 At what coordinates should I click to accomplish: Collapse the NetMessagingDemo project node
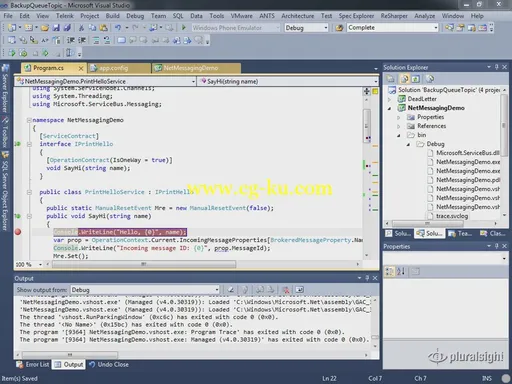(x=389, y=108)
